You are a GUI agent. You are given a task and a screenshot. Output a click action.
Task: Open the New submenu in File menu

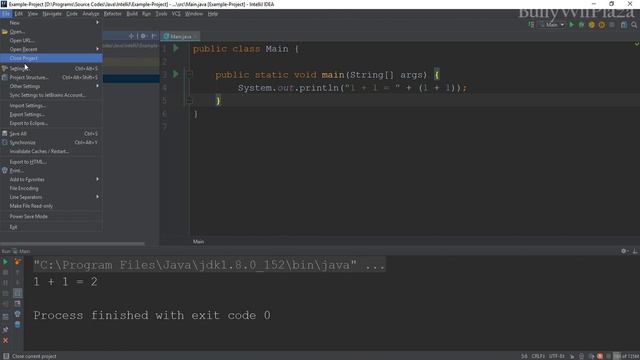(51, 23)
